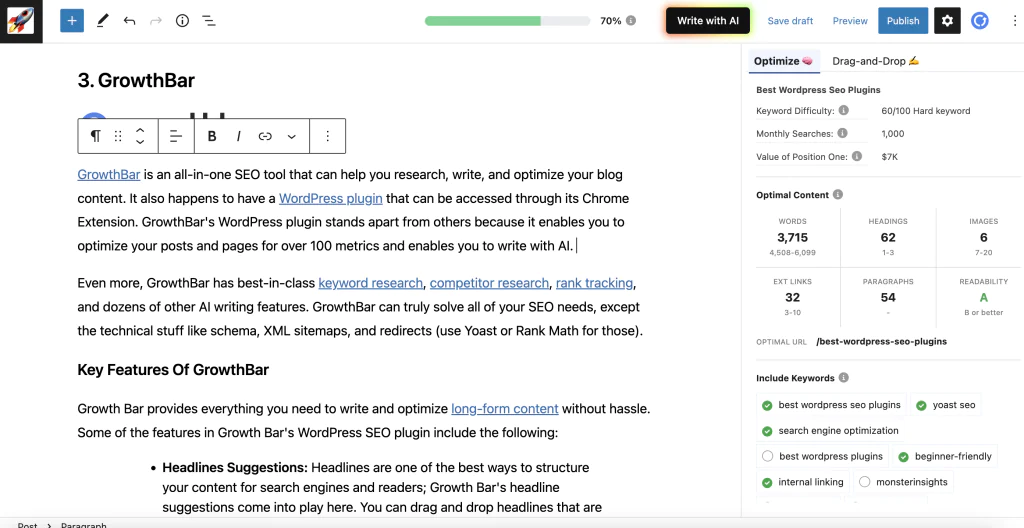The height and width of the screenshot is (528, 1024).
Task: Click the PARAGRAPHS count 54 cell
Action: [x=888, y=297]
